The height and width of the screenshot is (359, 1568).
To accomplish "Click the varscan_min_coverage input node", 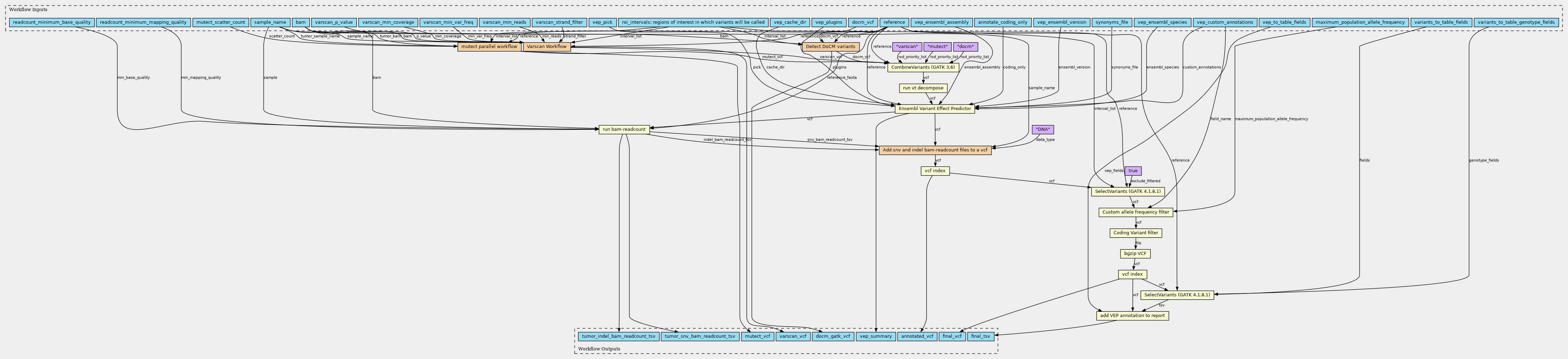I will coord(388,22).
